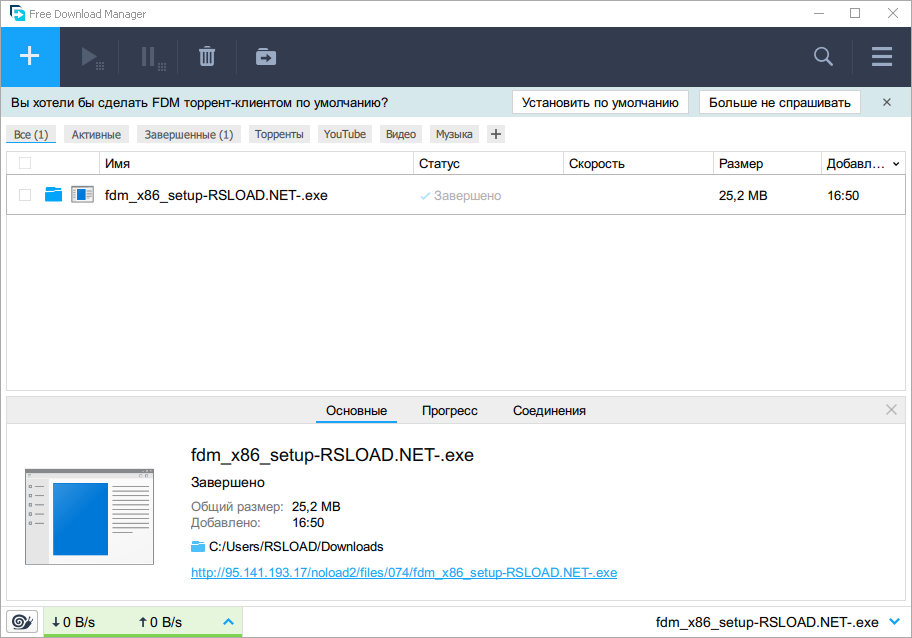Sort by Размер column header
The width and height of the screenshot is (912, 638).
click(x=767, y=163)
